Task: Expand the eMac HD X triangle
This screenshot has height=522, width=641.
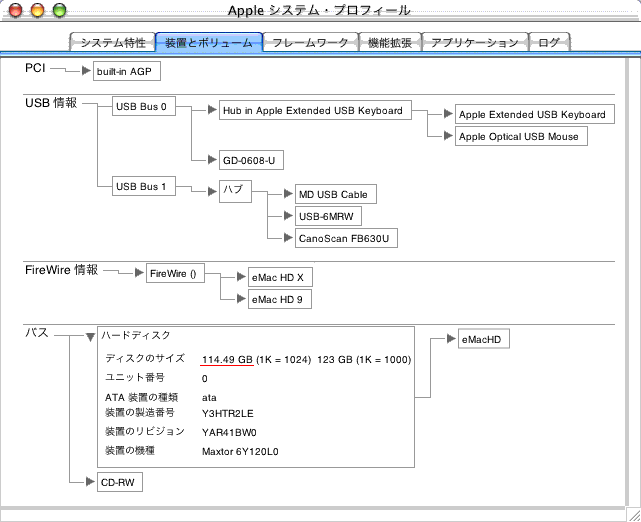Action: click(241, 277)
